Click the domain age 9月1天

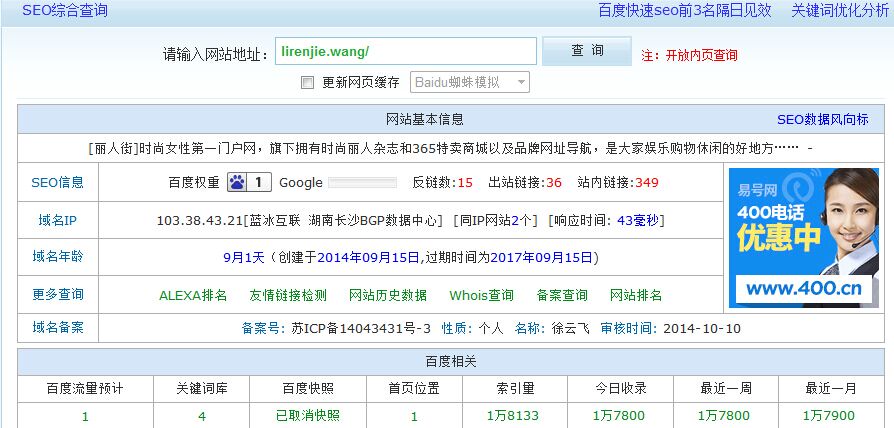click(x=244, y=258)
